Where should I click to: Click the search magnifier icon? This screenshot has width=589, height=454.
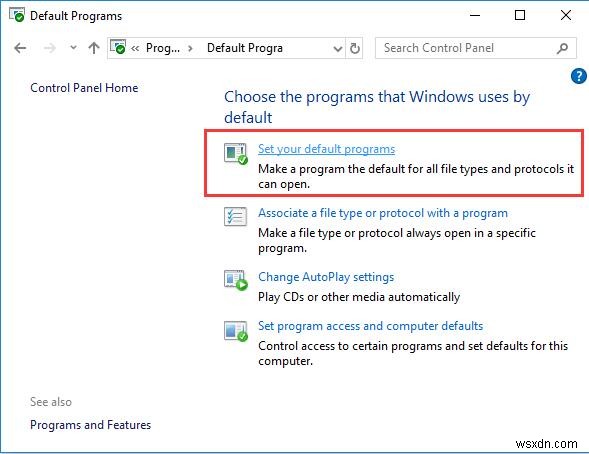[x=562, y=48]
